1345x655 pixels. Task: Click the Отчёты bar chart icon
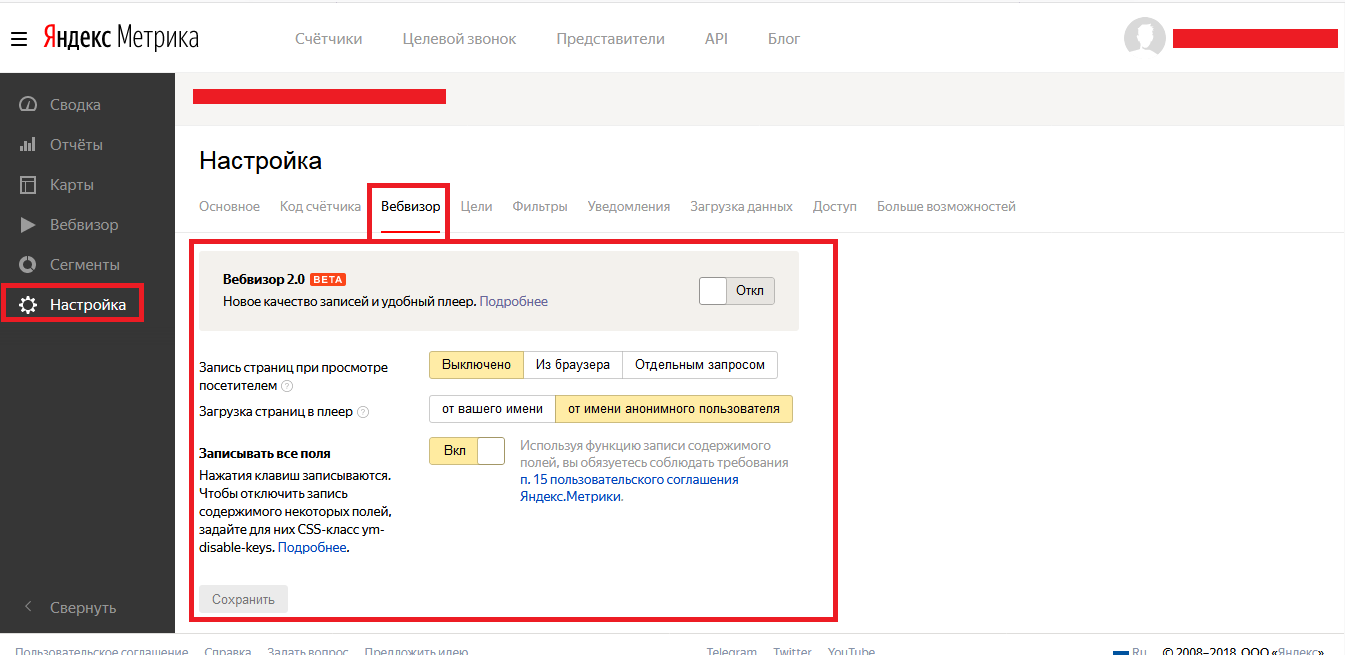[x=28, y=145]
